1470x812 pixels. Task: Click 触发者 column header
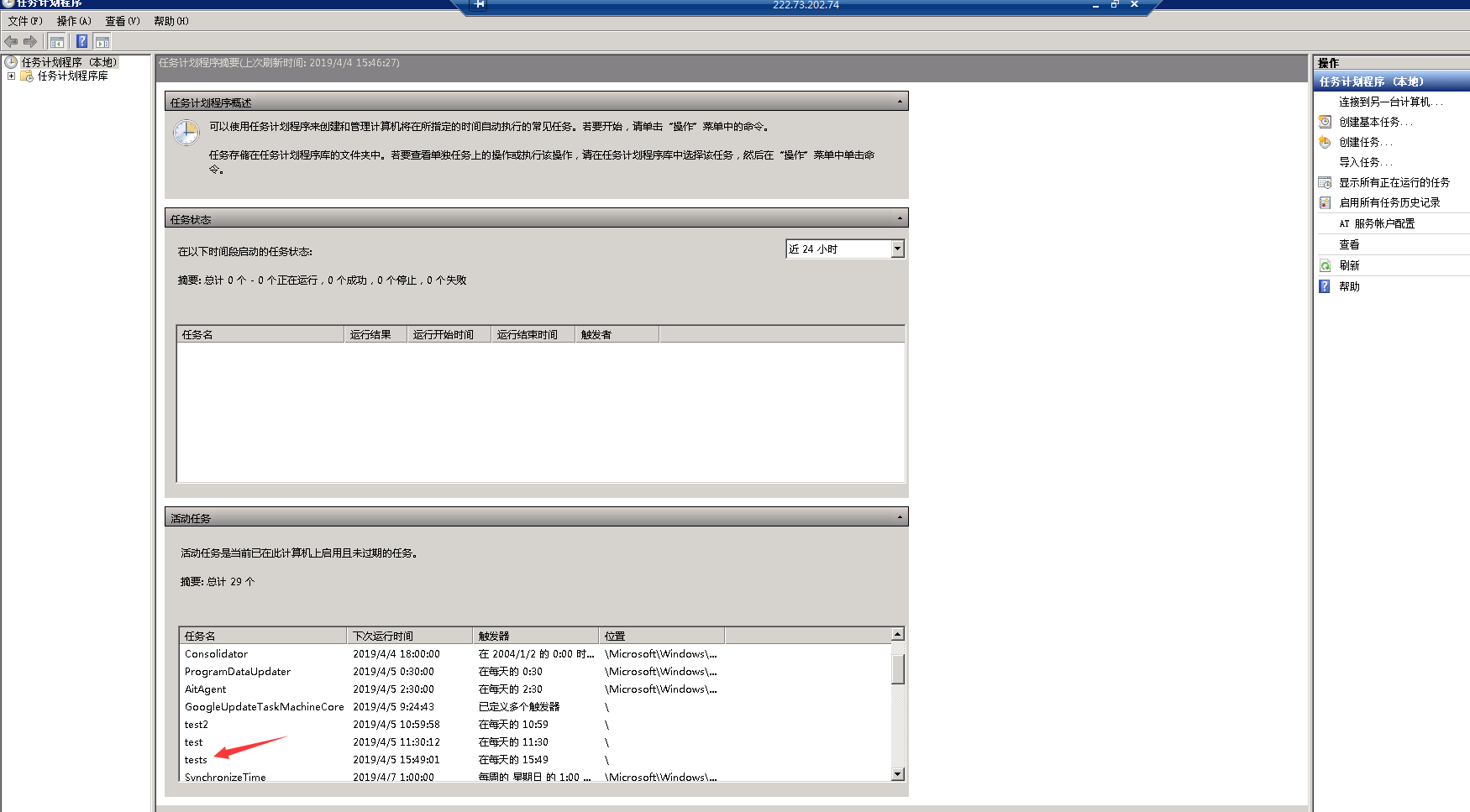coord(617,334)
